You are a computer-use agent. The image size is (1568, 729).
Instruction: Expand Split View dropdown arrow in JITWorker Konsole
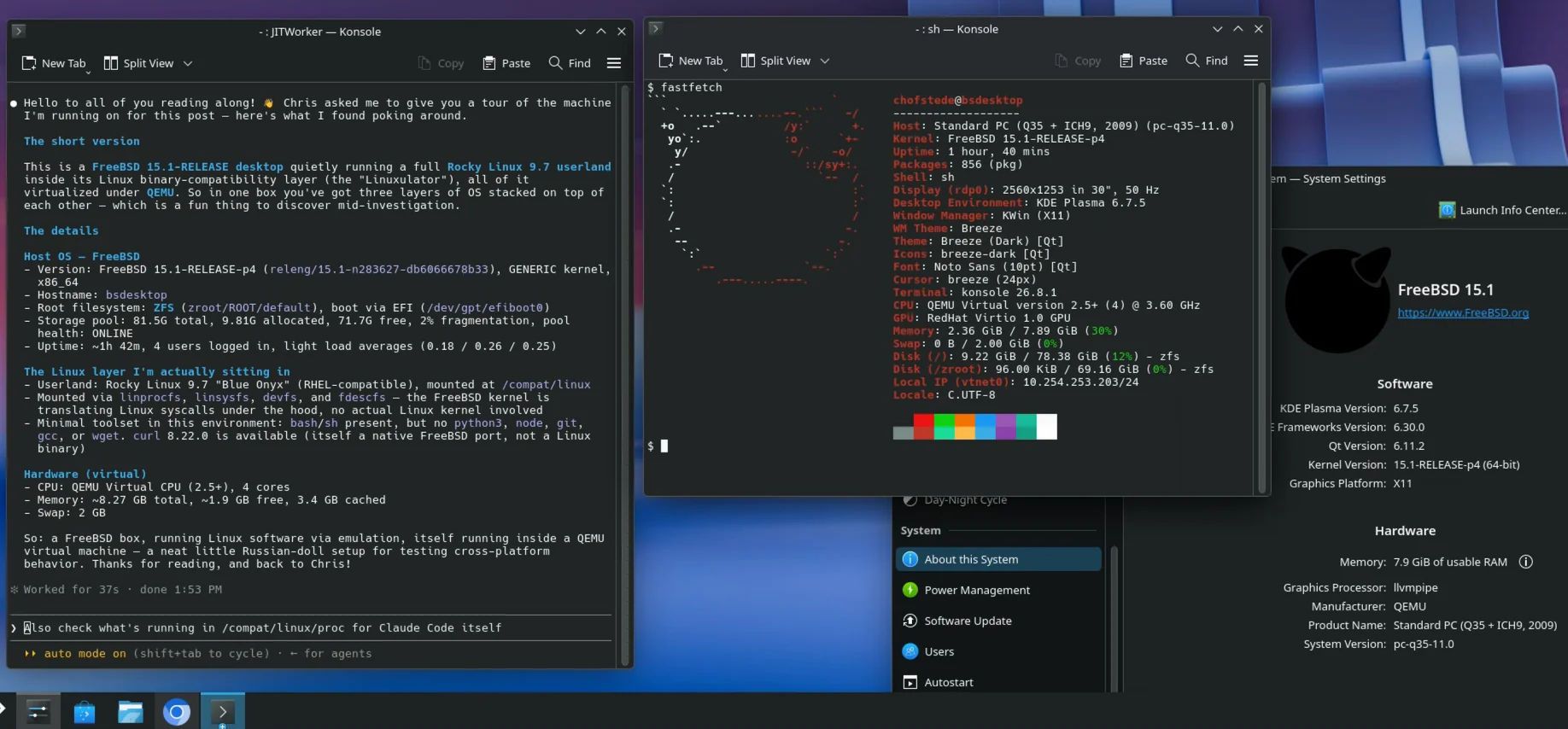coord(188,63)
